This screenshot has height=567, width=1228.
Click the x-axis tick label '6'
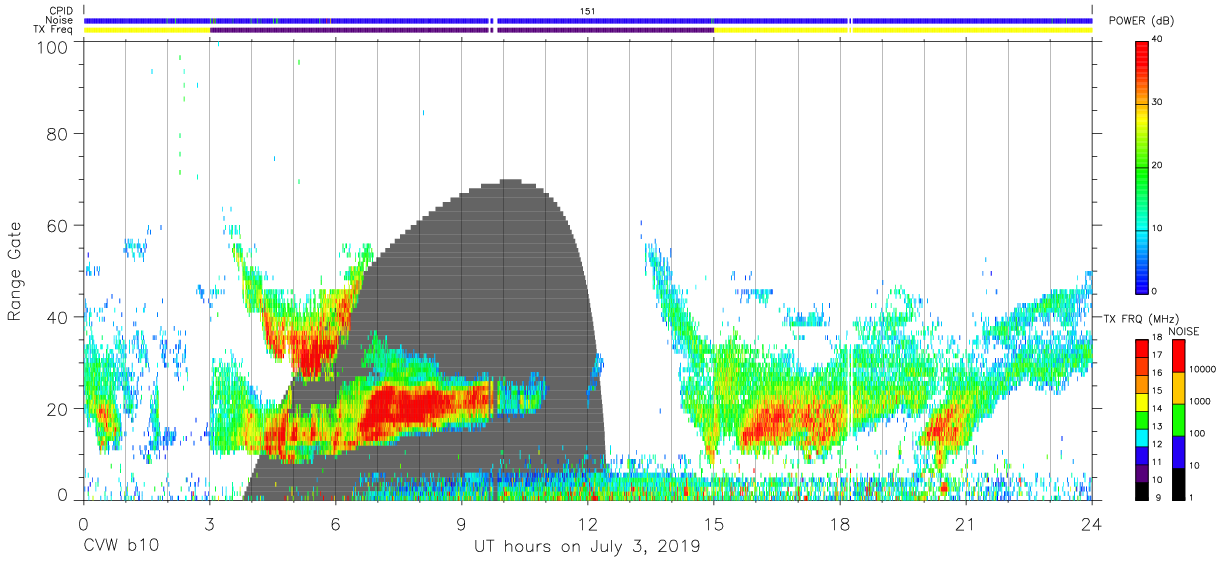[x=335, y=523]
